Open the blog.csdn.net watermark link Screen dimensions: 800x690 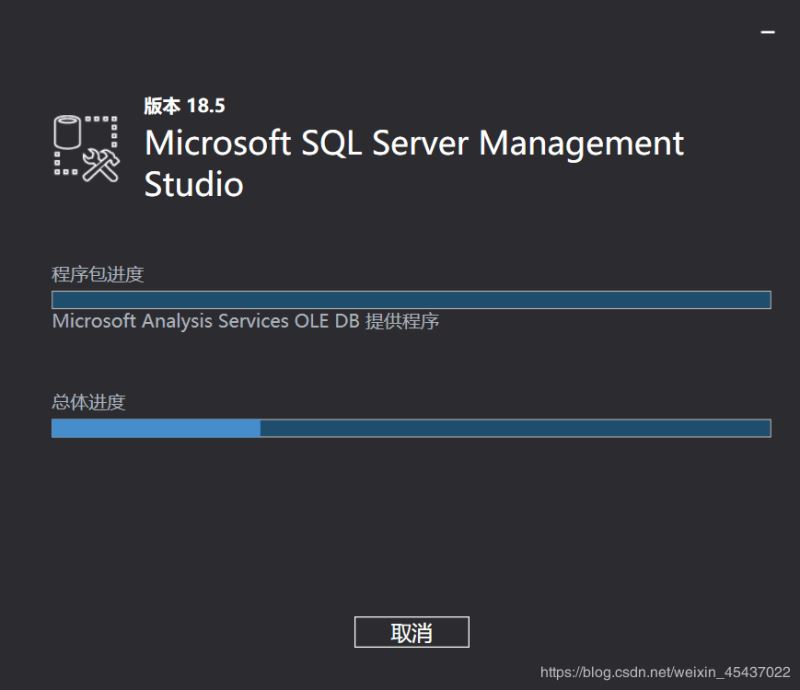[x=665, y=673]
